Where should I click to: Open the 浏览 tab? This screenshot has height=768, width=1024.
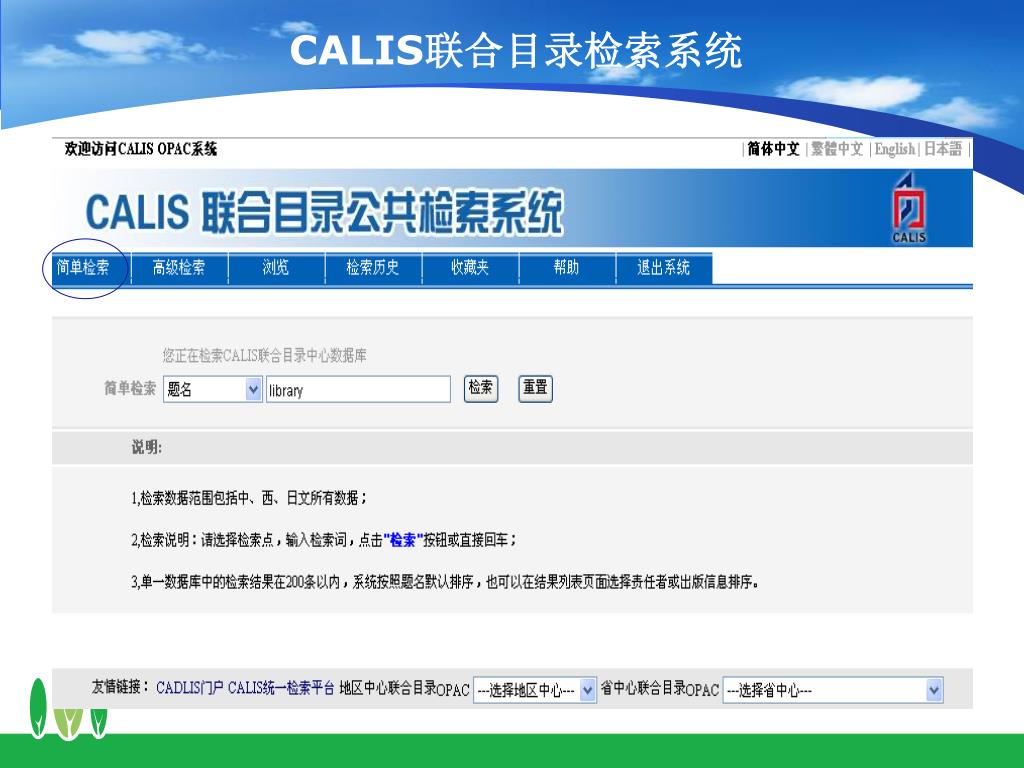276,268
